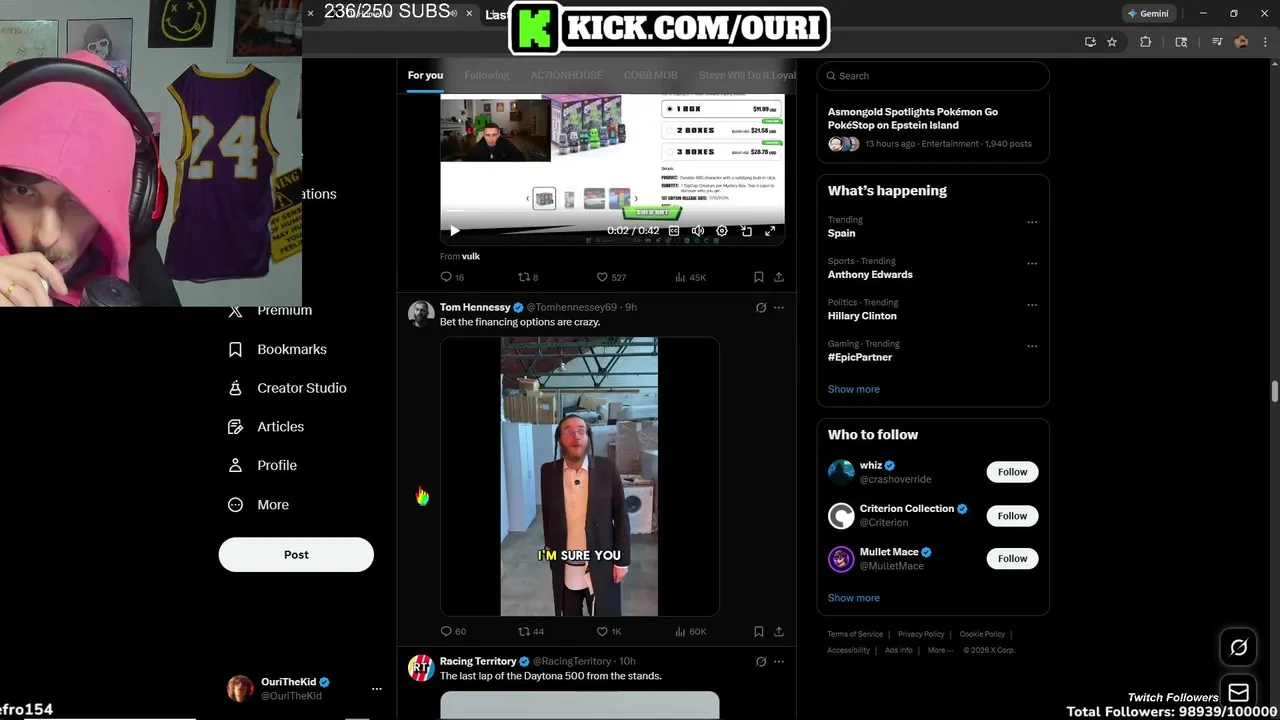Share the vulk video post
The height and width of the screenshot is (720, 1280).
pos(779,277)
